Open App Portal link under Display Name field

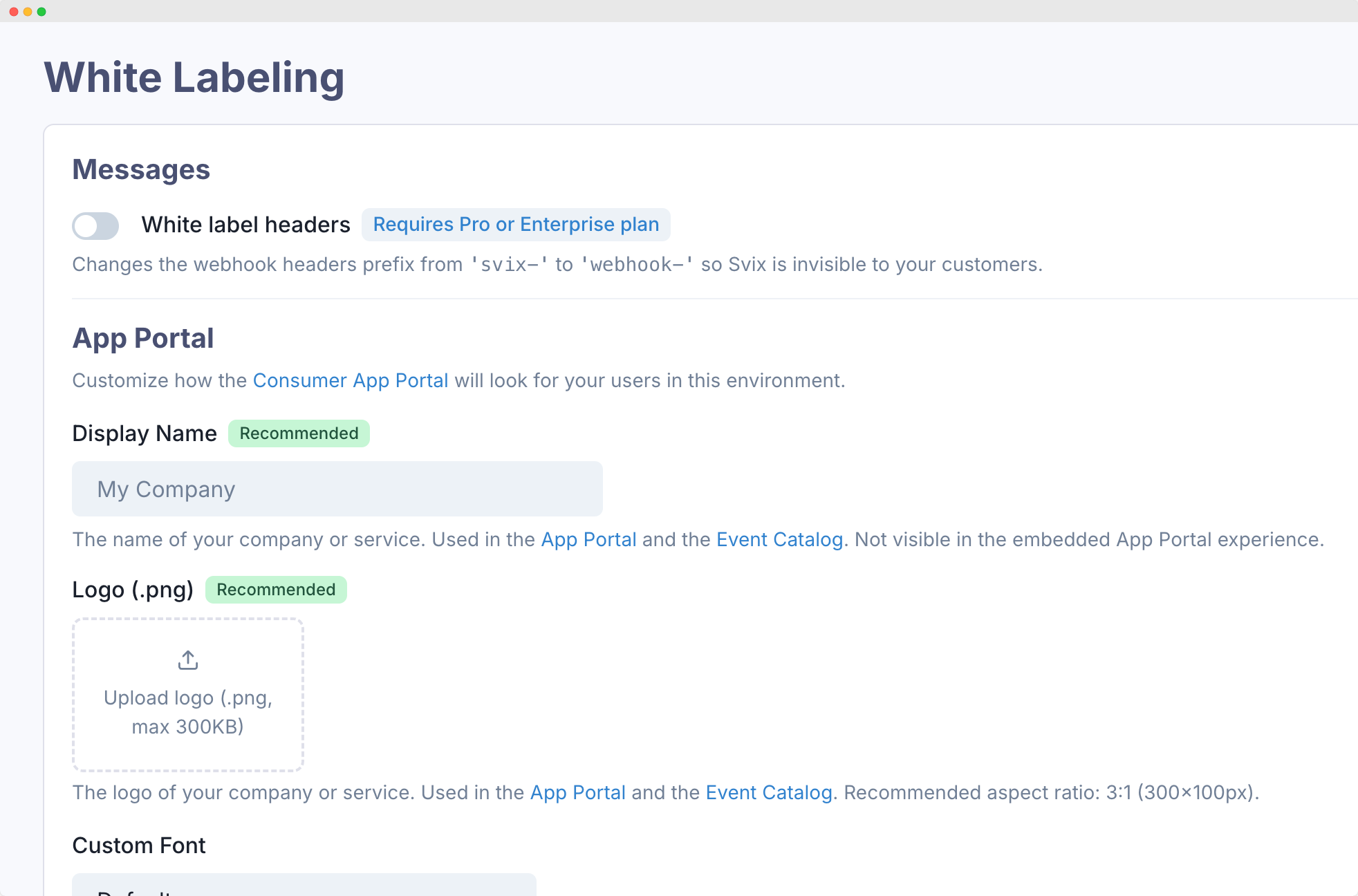tap(588, 539)
